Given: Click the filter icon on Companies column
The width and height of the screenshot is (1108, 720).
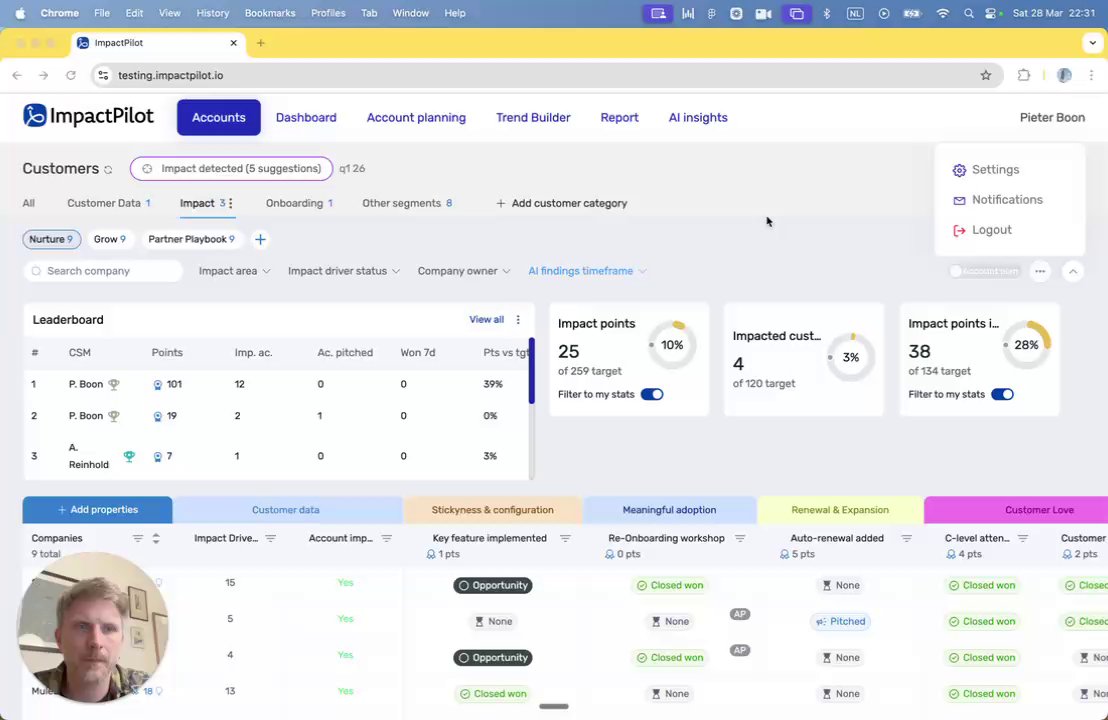Looking at the screenshot, I should [138, 538].
